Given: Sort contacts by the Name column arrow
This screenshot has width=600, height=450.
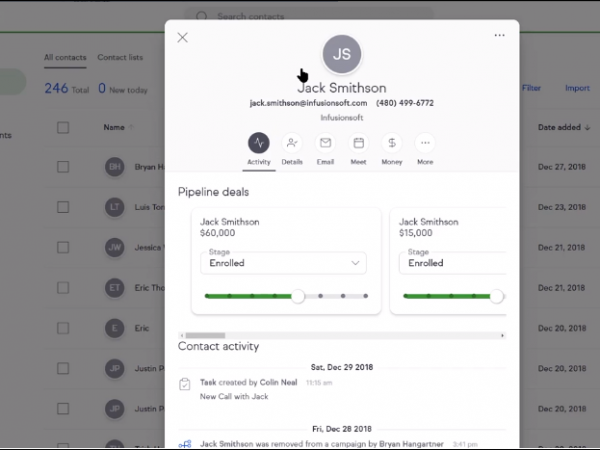Looking at the screenshot, I should tap(134, 128).
